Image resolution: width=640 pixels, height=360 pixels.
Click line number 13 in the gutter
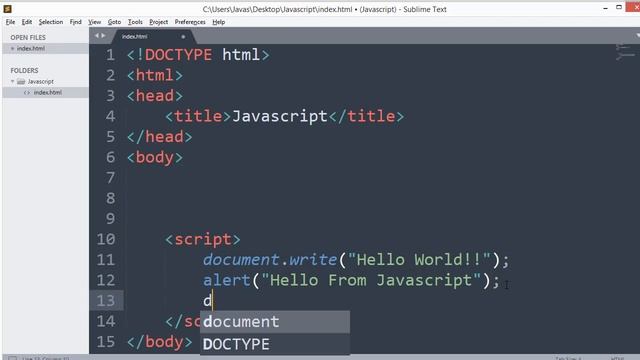click(x=106, y=301)
